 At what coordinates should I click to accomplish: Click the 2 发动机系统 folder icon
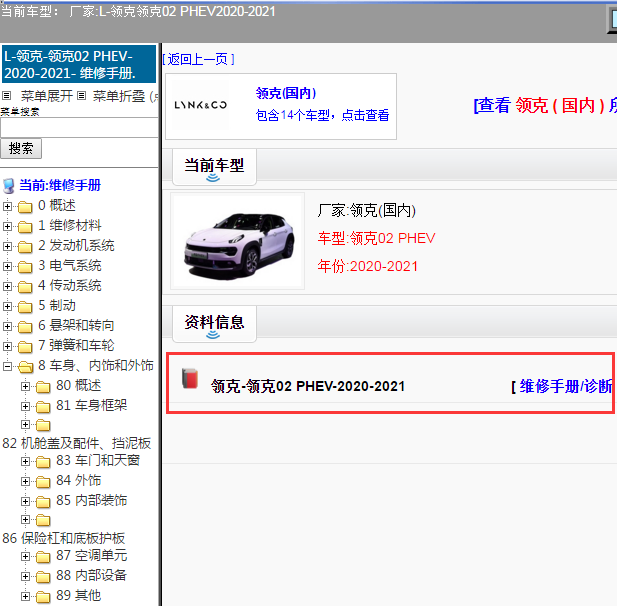click(25, 247)
